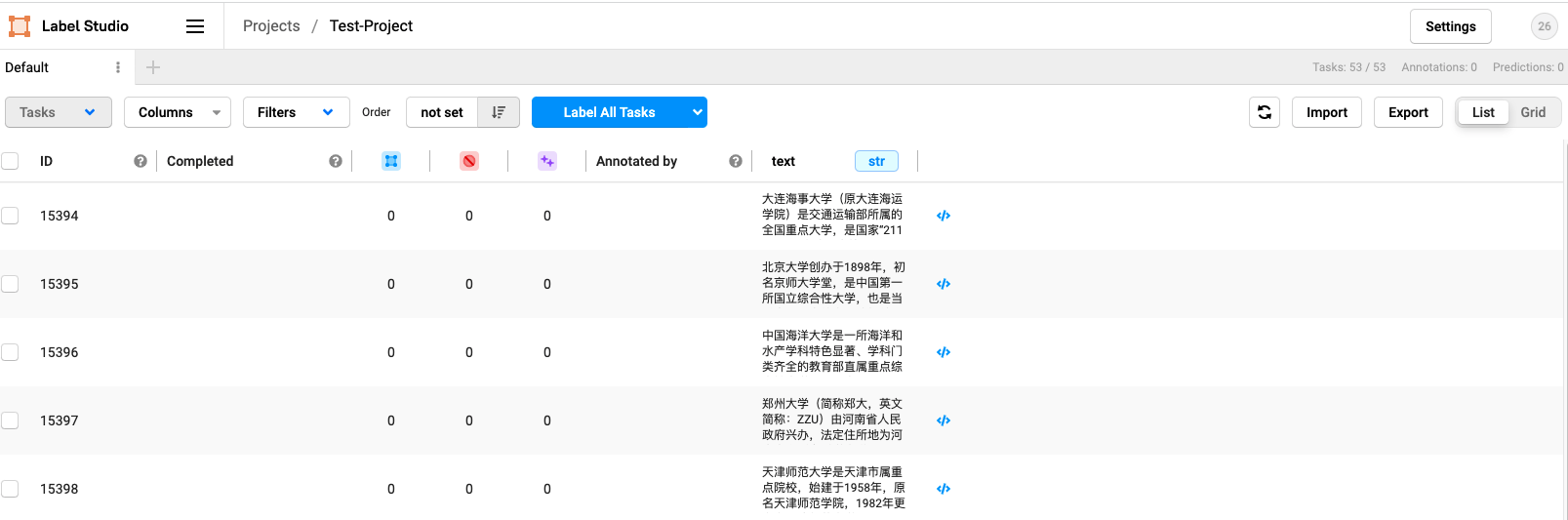Open Test-Project breadcrumb
1568x520 pixels.
coord(371,26)
